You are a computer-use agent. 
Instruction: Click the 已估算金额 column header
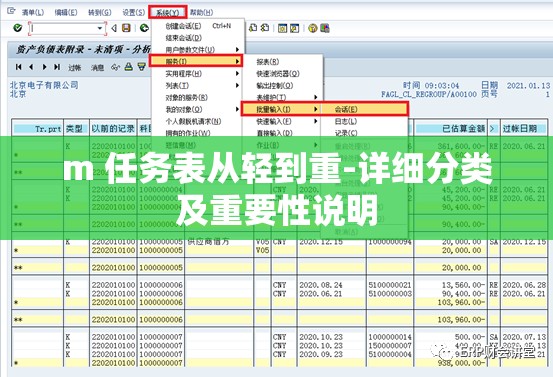pyautogui.click(x=451, y=129)
